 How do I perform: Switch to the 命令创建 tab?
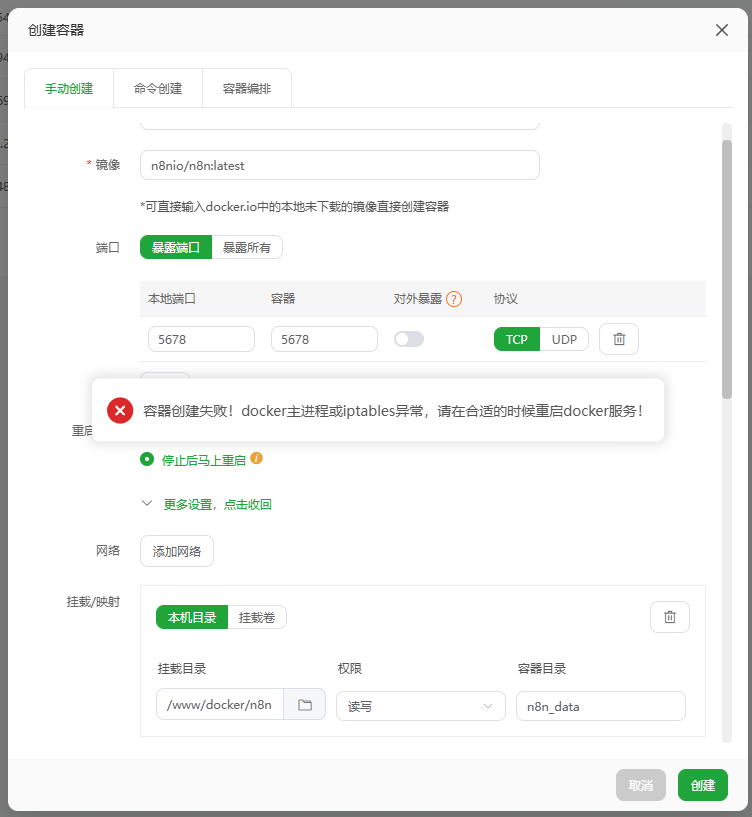158,88
